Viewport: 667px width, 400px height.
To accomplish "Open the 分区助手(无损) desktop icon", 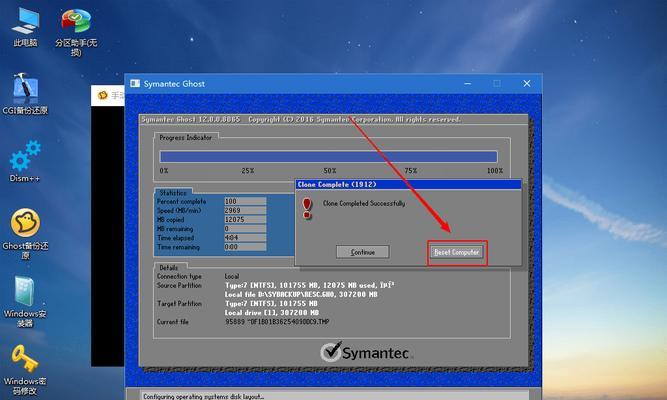I will pos(76,31).
